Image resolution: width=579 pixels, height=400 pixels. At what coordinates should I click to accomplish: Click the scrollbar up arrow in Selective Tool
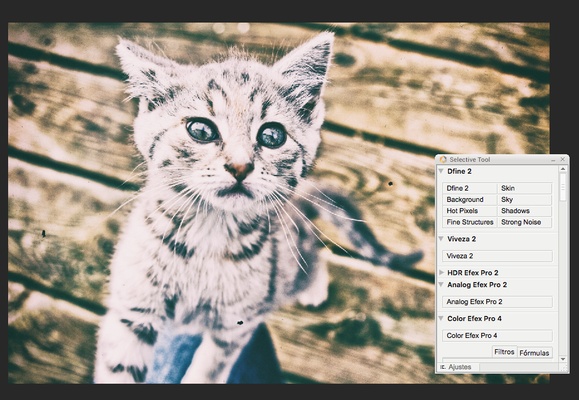point(563,169)
